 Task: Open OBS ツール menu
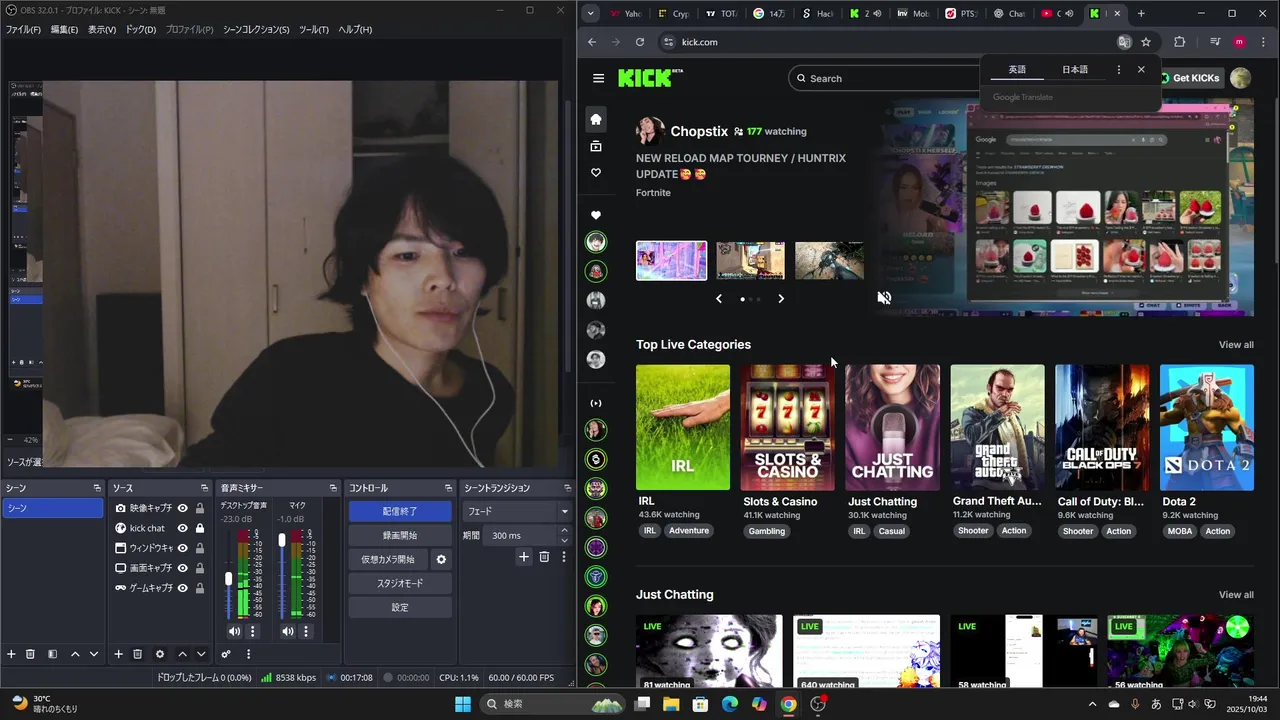(313, 30)
